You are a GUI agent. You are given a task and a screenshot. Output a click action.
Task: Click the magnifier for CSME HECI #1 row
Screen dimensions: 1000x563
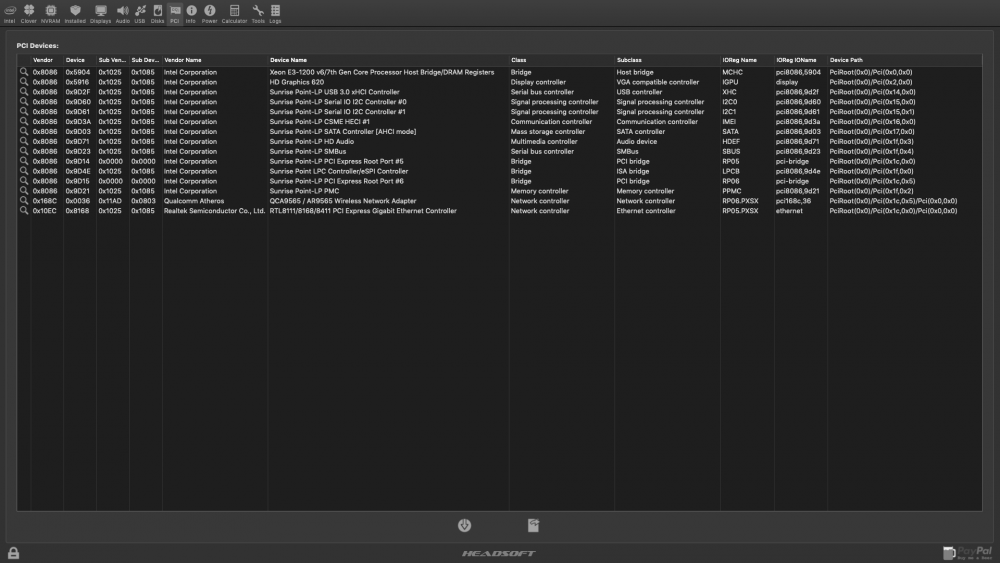(x=24, y=121)
